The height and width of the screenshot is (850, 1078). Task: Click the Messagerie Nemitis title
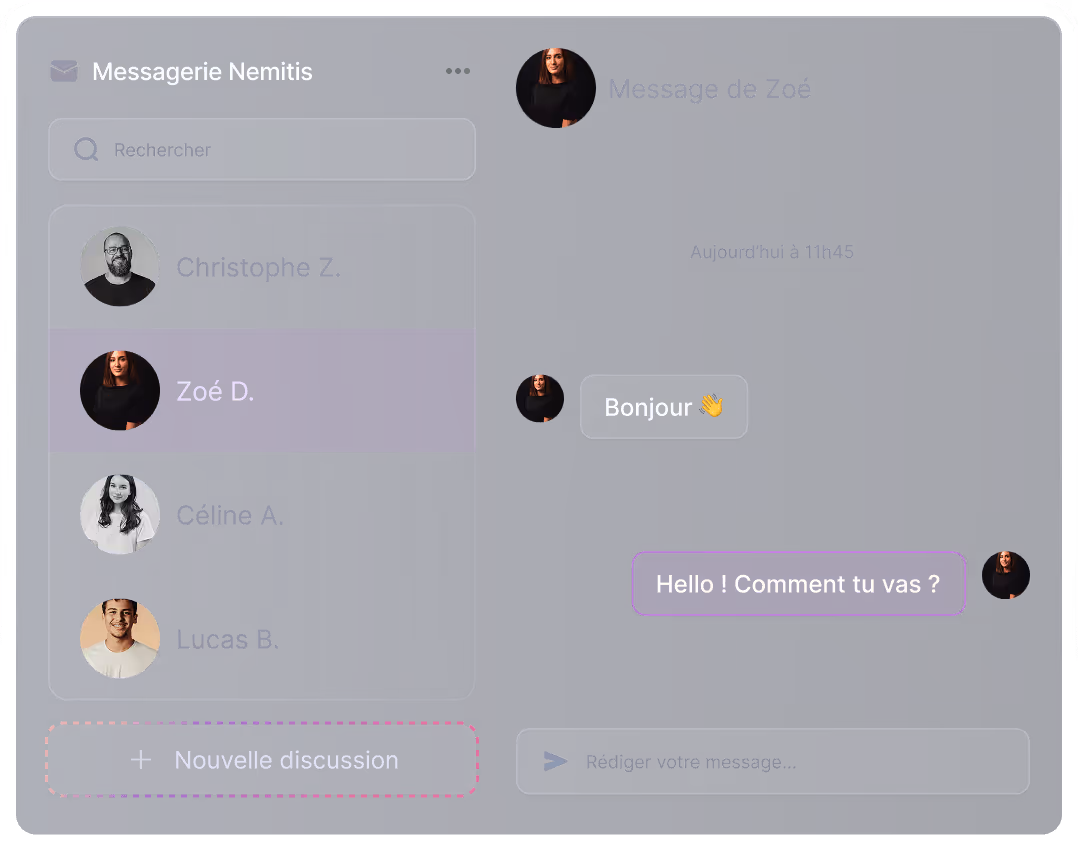point(202,72)
